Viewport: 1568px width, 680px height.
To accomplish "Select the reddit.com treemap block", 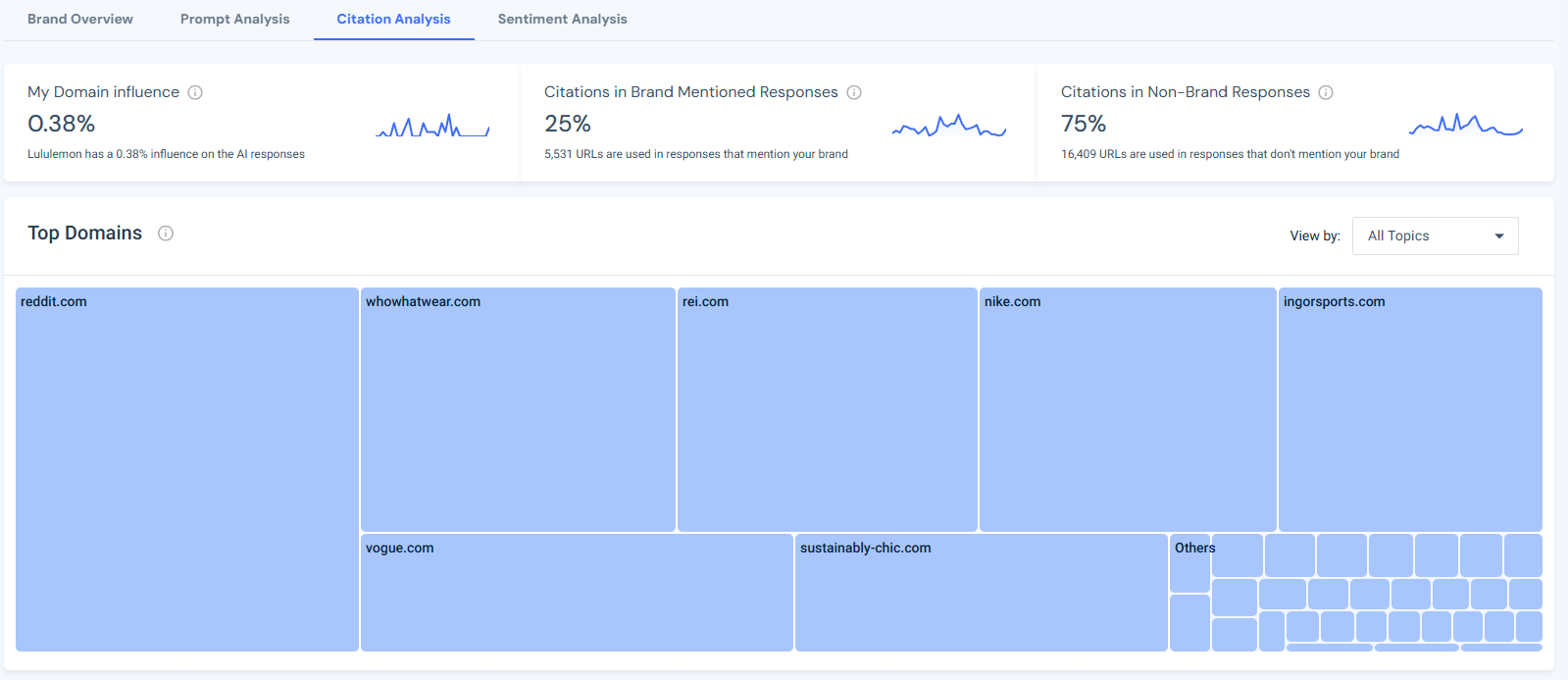I will [187, 469].
